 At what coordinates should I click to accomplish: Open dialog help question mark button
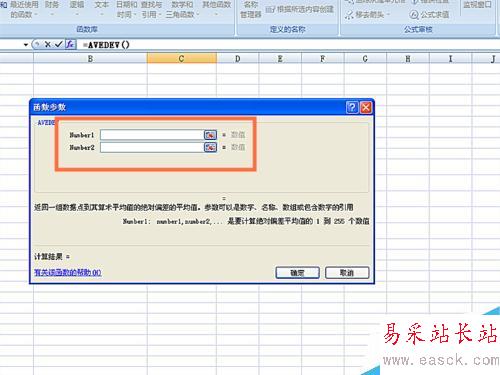(352, 107)
